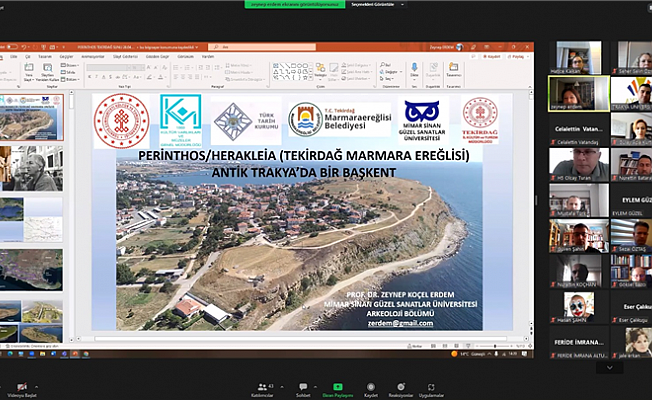Click zerdem@gmail.com email link on slide
The image size is (652, 400).
[x=399, y=323]
